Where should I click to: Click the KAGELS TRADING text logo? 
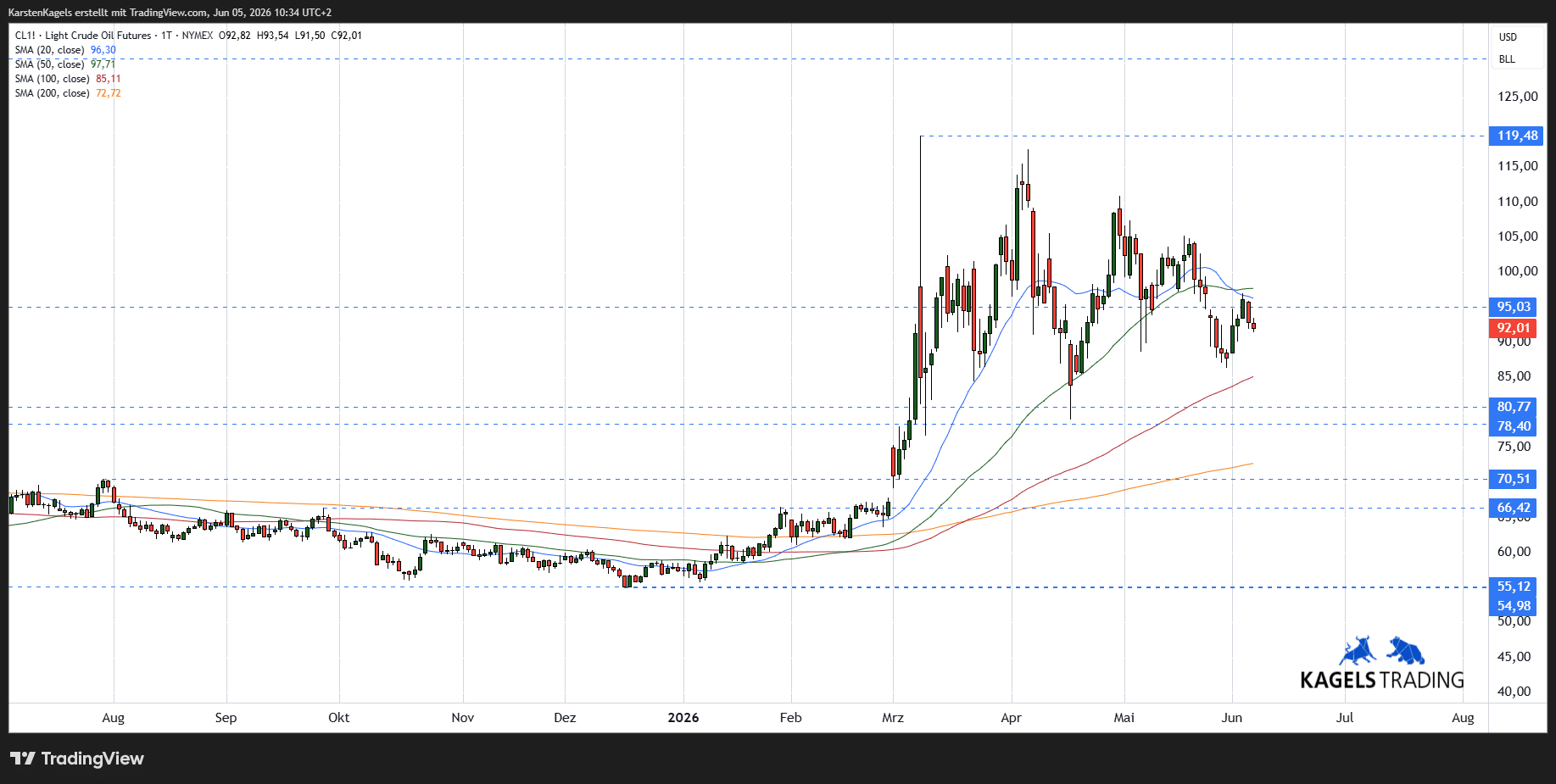(x=1382, y=680)
